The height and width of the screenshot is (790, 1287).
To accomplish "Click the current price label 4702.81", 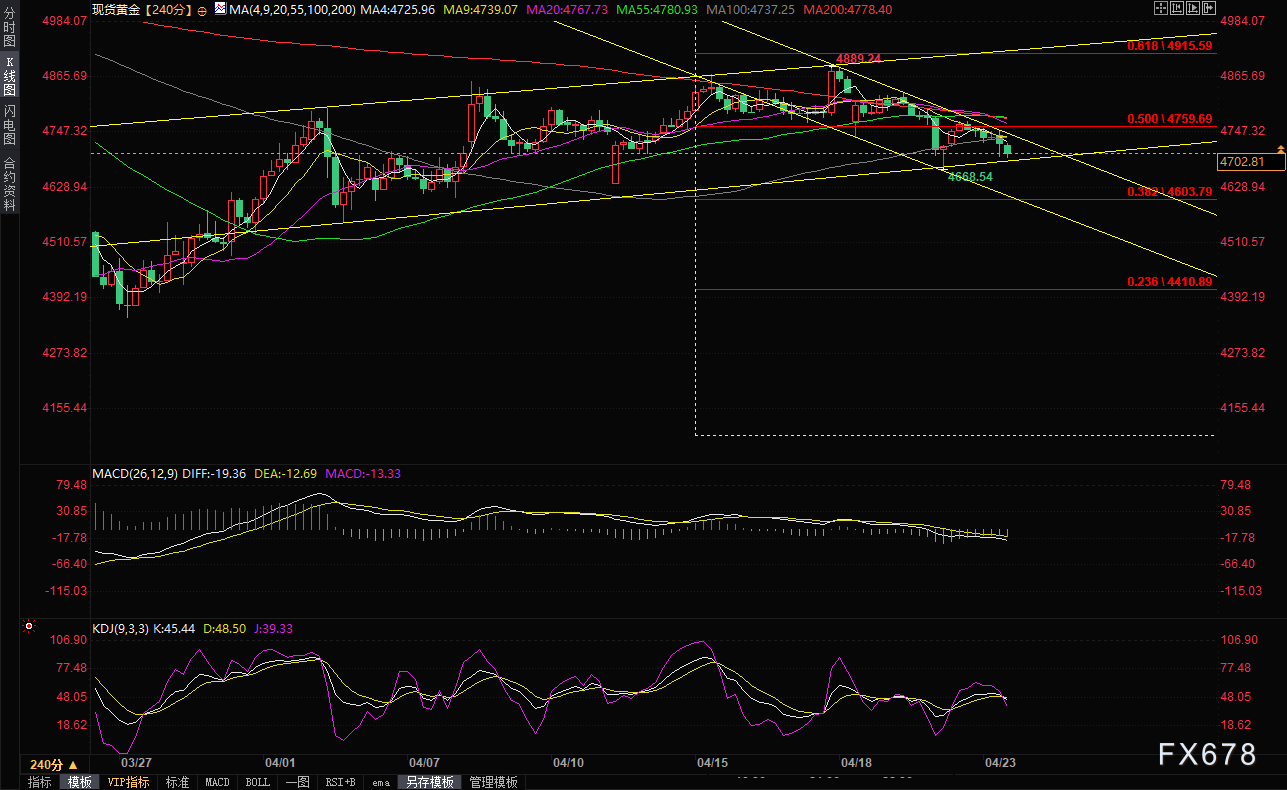I will click(1243, 162).
